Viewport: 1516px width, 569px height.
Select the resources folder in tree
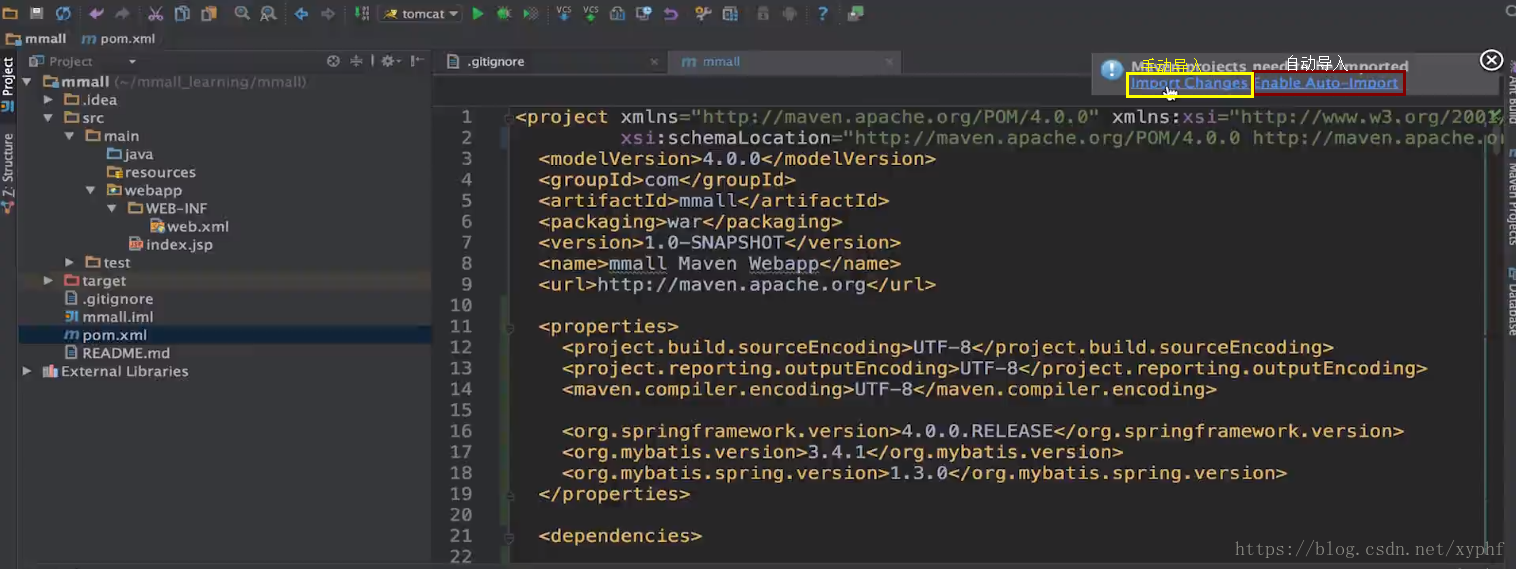click(x=151, y=172)
